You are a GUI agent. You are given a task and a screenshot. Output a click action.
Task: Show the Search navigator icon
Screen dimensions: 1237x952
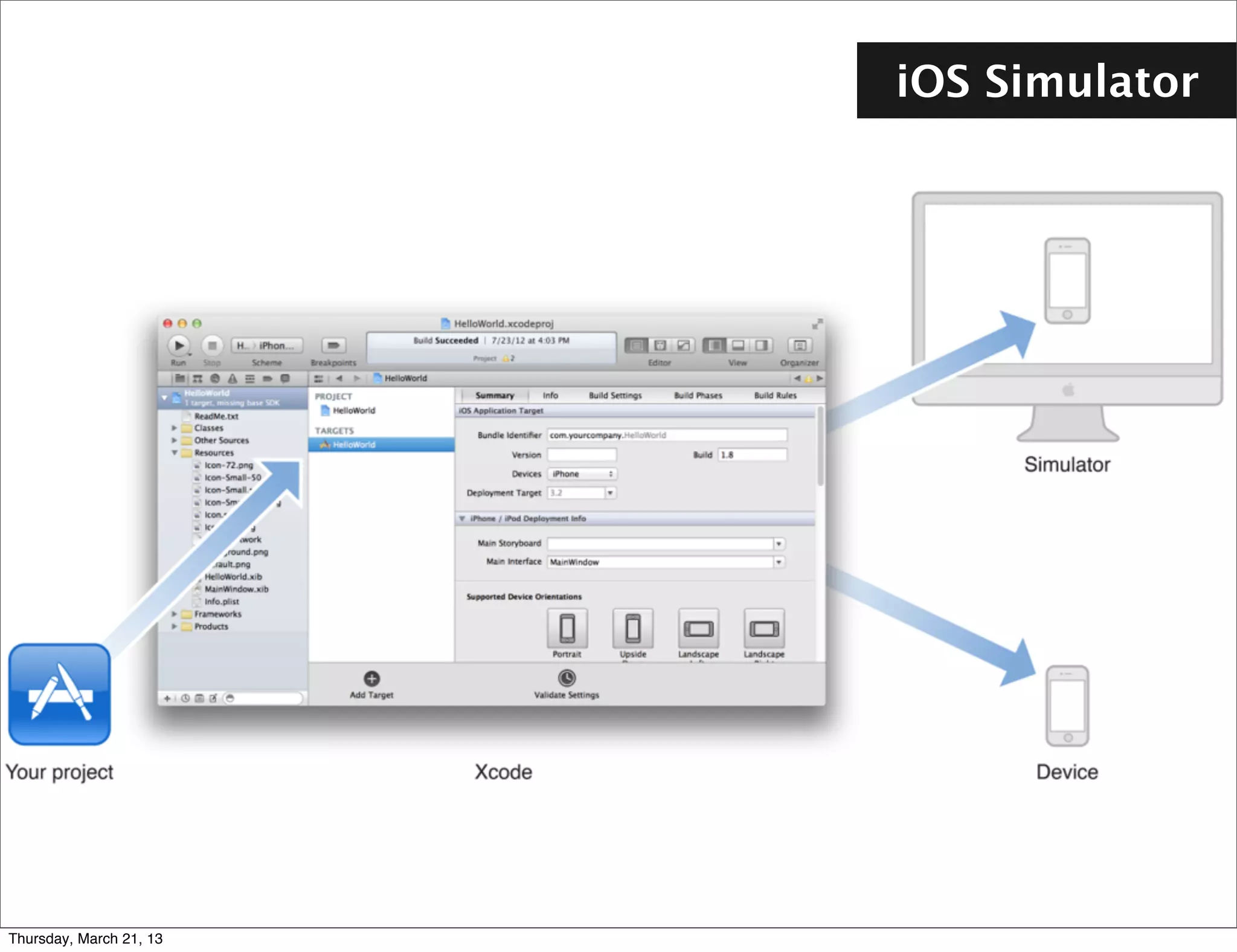pos(214,379)
